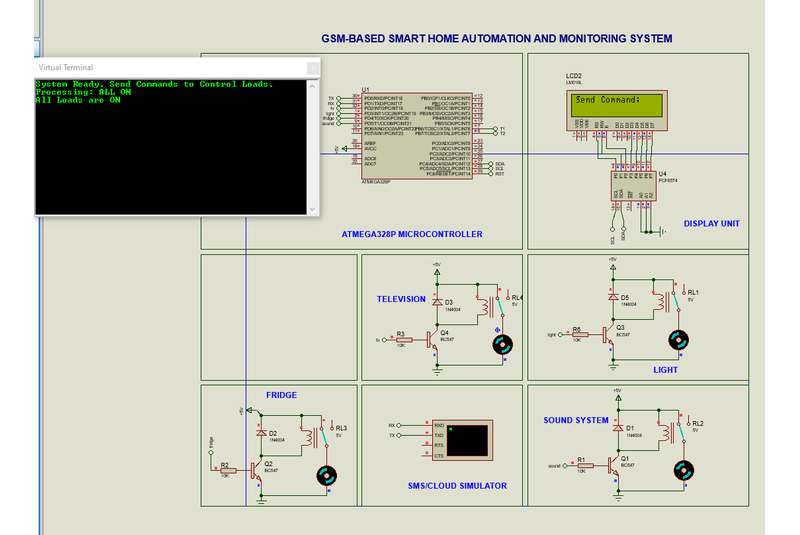Viewport: 800px width, 535px height.
Task: Select diode D2 in the Fridge circuit
Action: tap(261, 433)
